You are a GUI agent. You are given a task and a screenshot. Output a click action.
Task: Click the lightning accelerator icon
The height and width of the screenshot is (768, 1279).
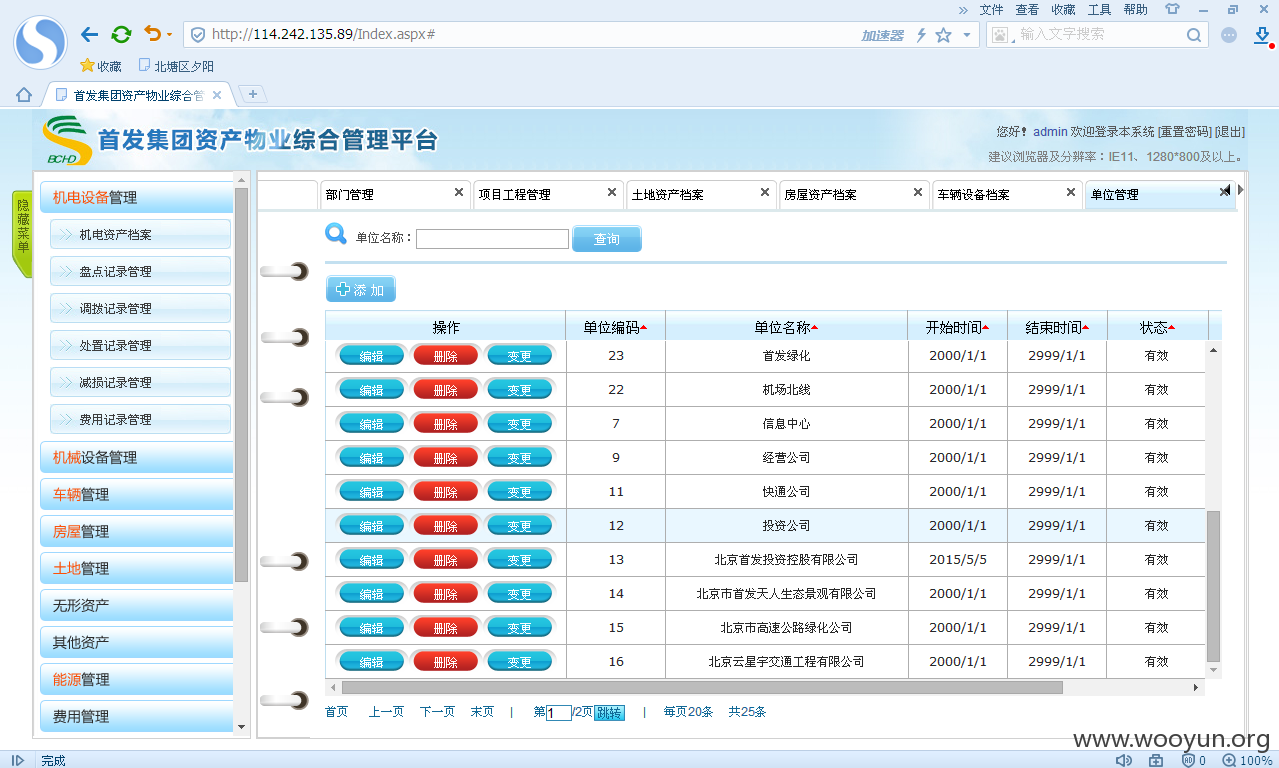click(921, 35)
